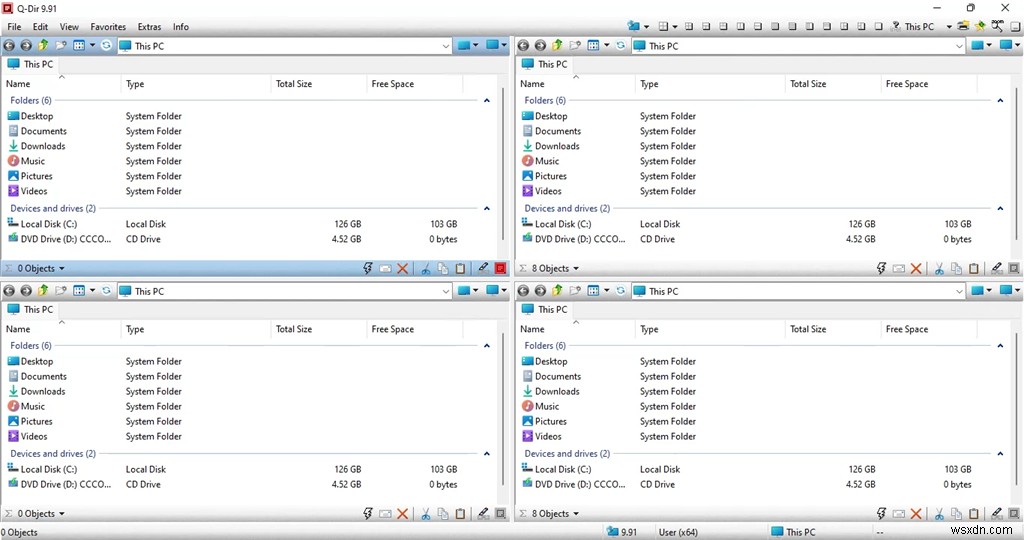Screen dimensions: 1024x540
Task: Collapse Devices and drives group in top-right pane
Action: [1000, 208]
